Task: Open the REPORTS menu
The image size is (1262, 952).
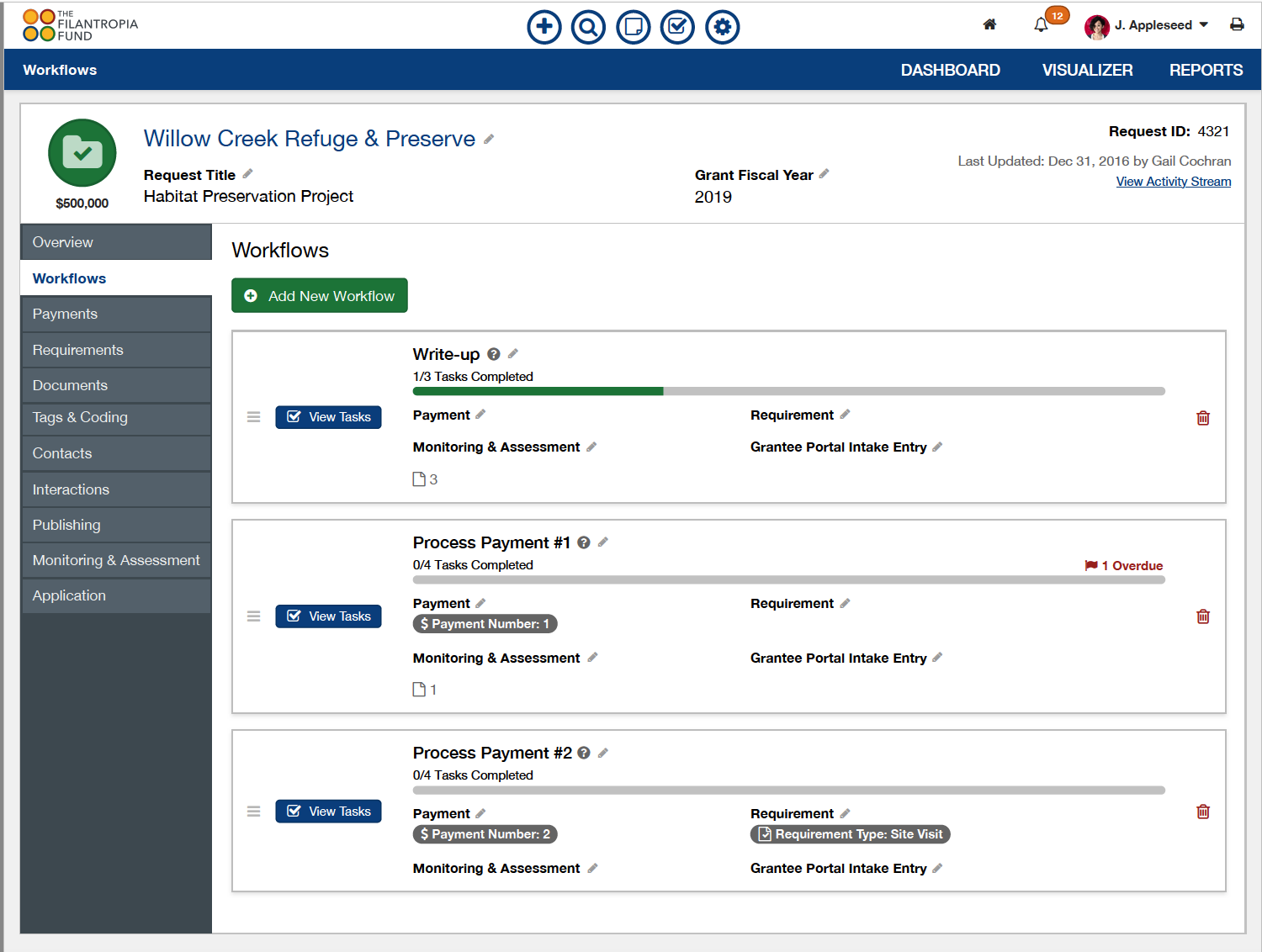Action: click(x=1206, y=70)
